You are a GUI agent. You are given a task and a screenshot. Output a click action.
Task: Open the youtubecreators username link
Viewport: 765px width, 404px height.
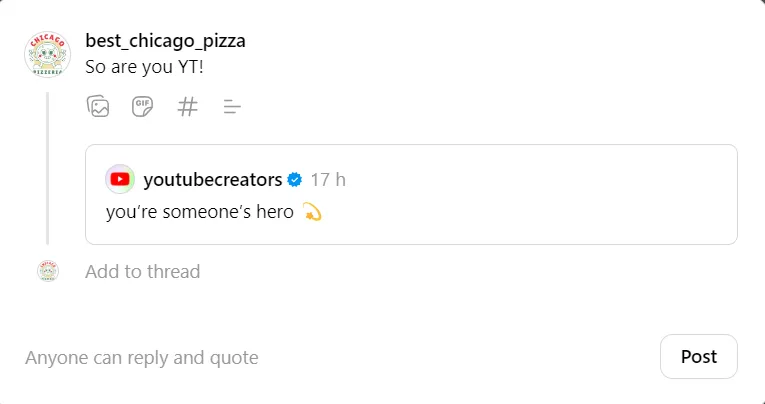(x=212, y=180)
